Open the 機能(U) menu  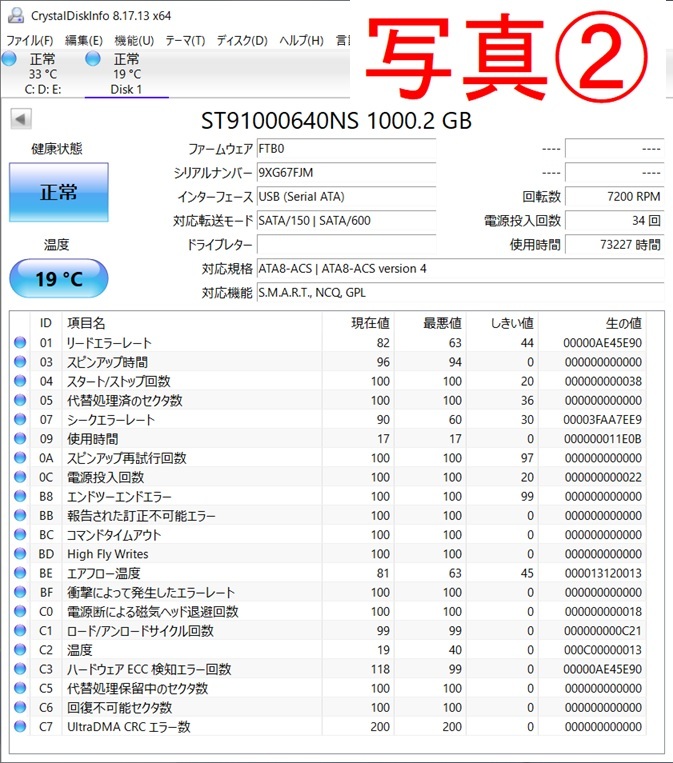tap(134, 40)
